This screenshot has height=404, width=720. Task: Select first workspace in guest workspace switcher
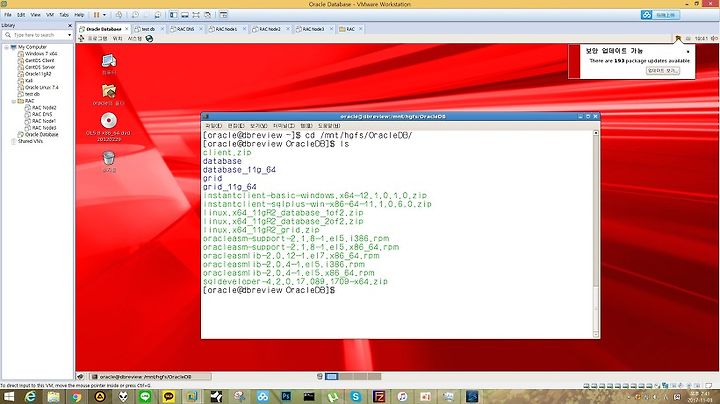pyautogui.click(x=332, y=376)
